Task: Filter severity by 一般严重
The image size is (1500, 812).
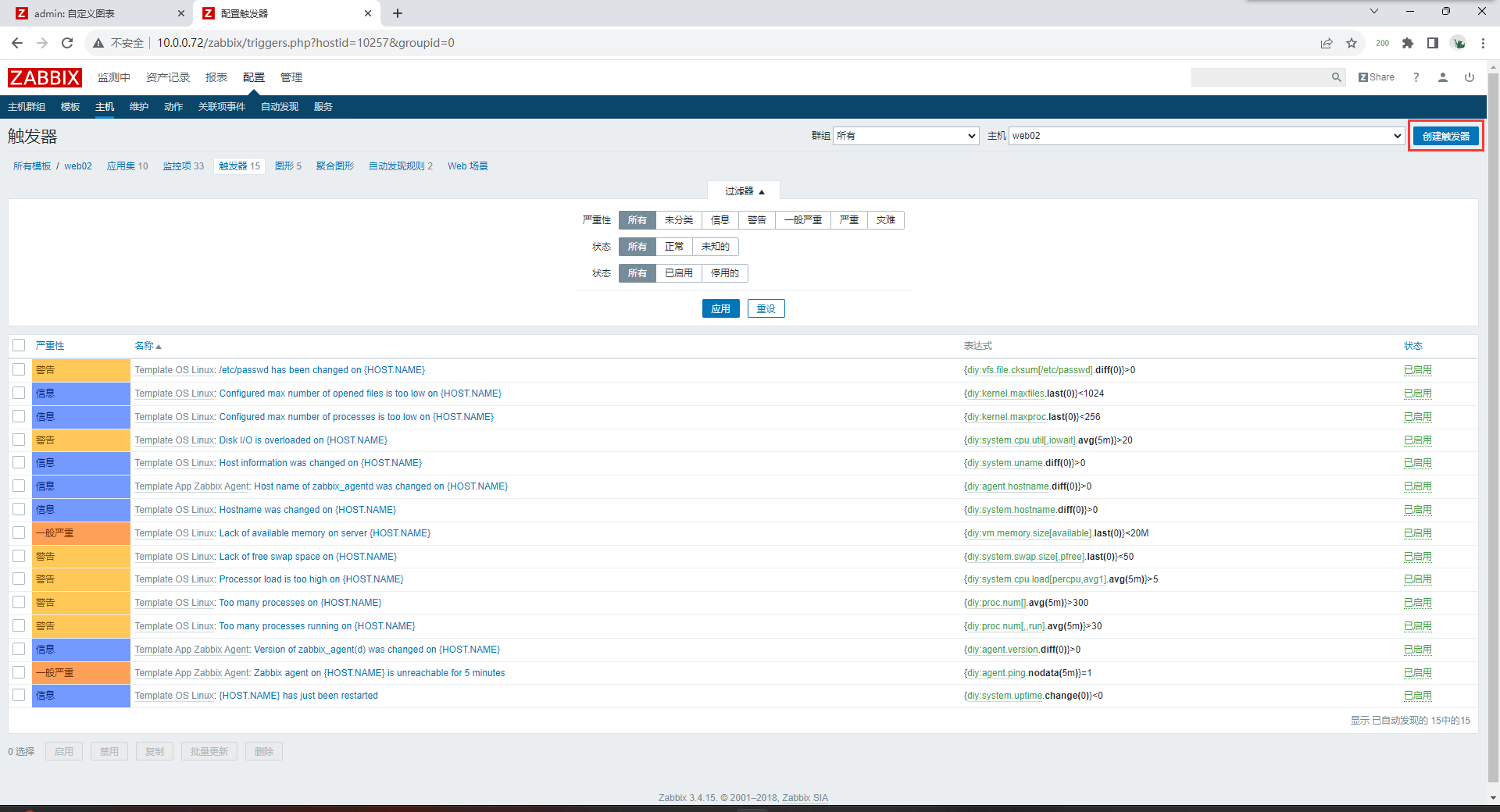Action: click(803, 220)
